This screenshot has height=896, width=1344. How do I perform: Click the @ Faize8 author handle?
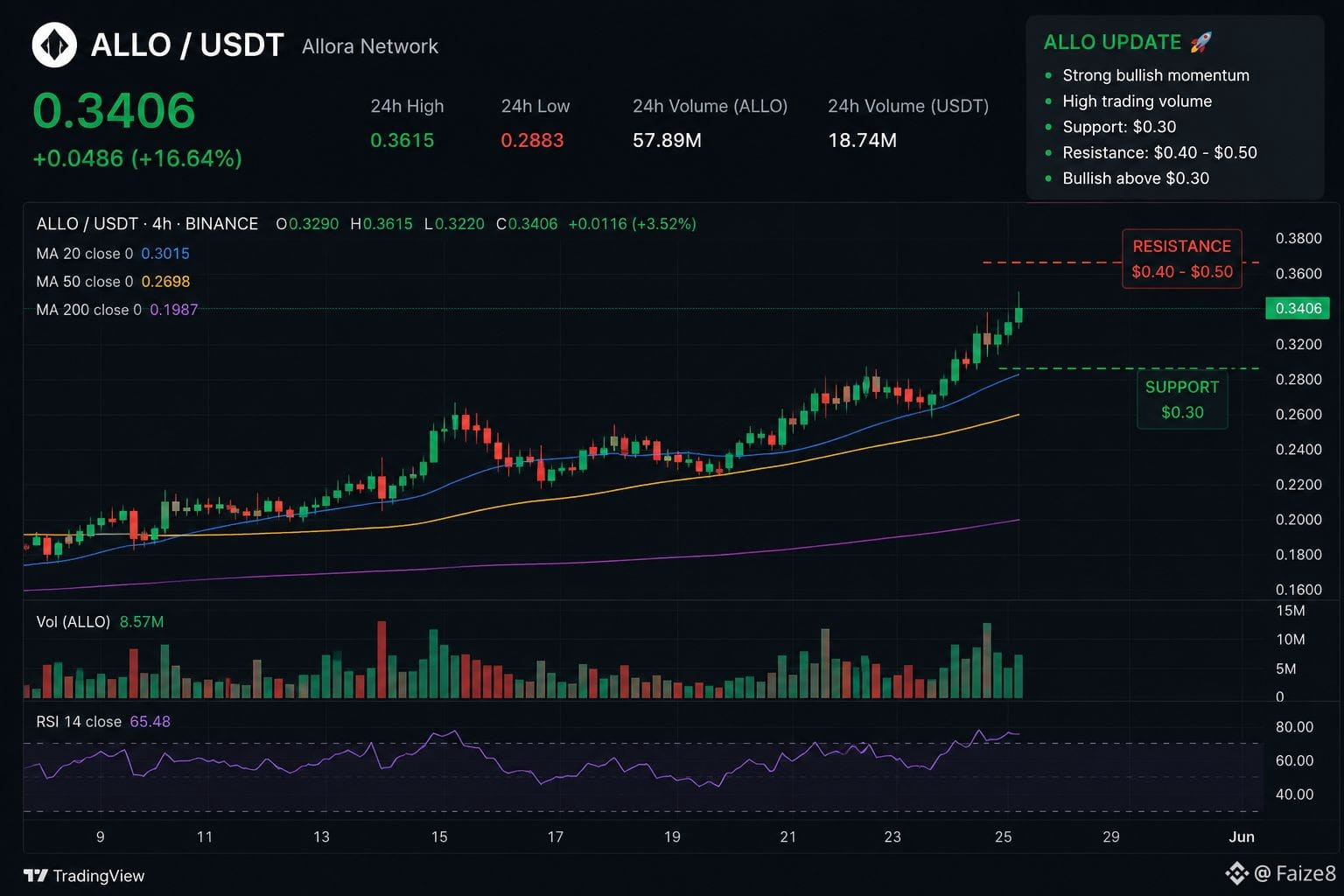coord(1295,873)
